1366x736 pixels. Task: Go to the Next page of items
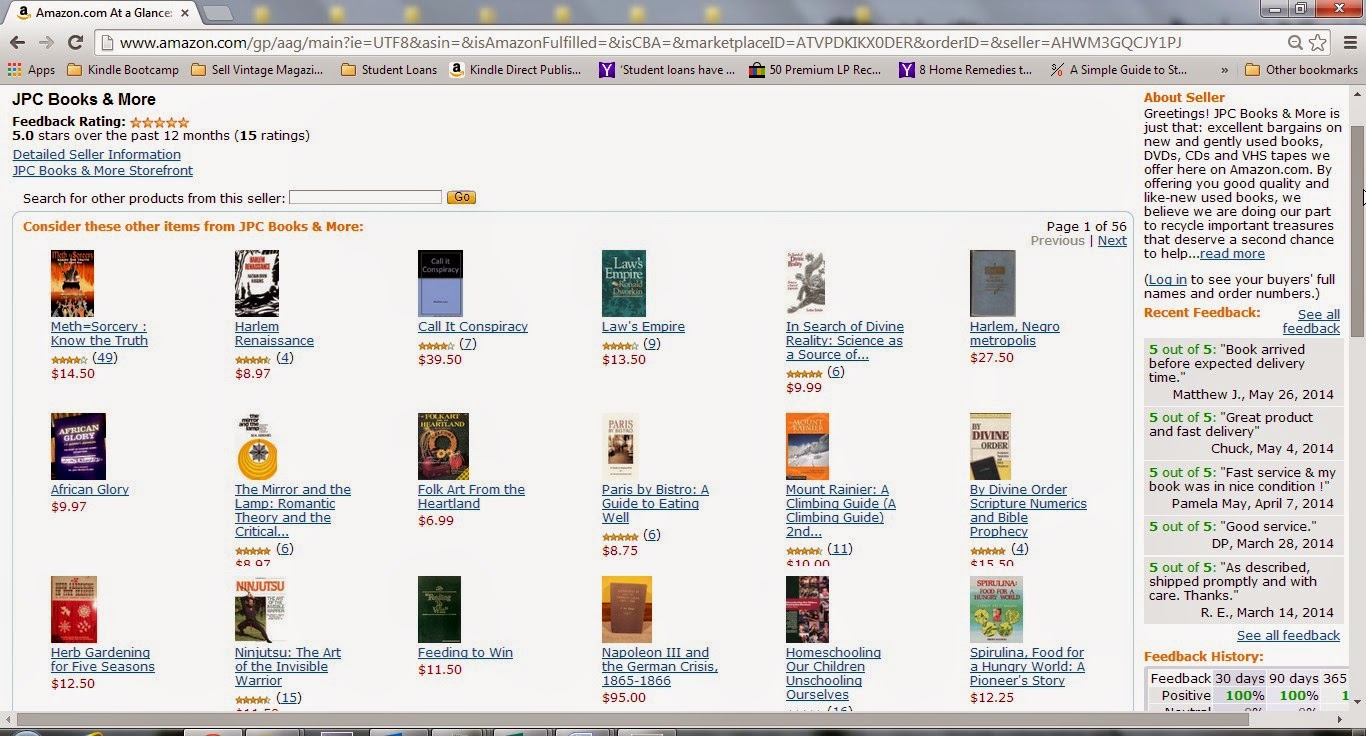click(x=1112, y=241)
